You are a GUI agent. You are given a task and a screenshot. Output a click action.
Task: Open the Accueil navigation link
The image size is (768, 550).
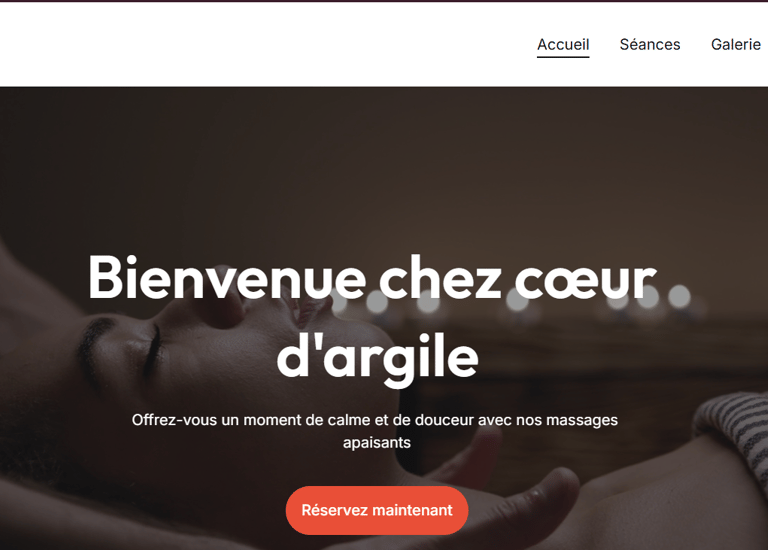click(x=563, y=45)
